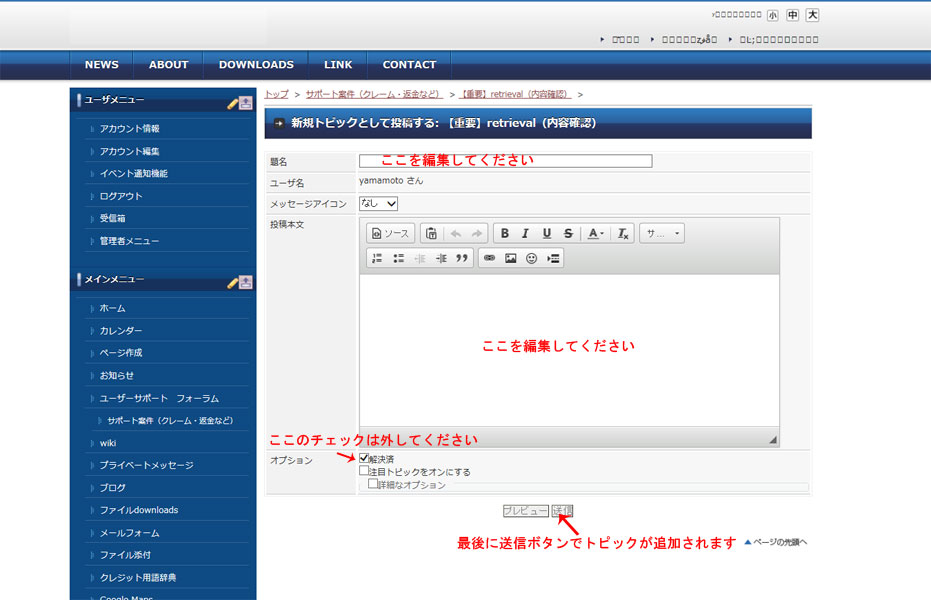Open the NEWS menu item
The image size is (931, 600).
click(x=102, y=65)
